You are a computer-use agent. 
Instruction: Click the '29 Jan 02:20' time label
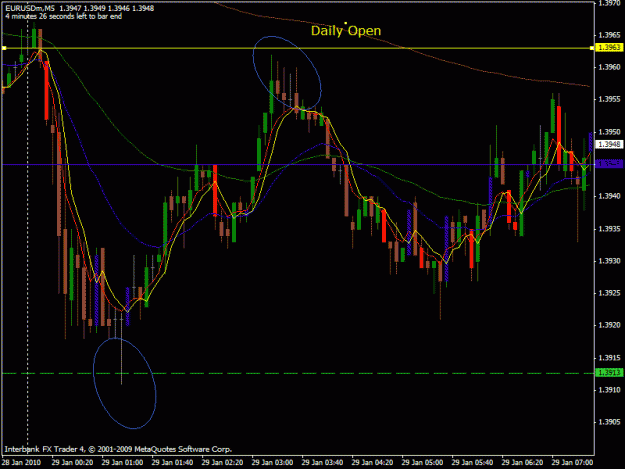point(222,463)
